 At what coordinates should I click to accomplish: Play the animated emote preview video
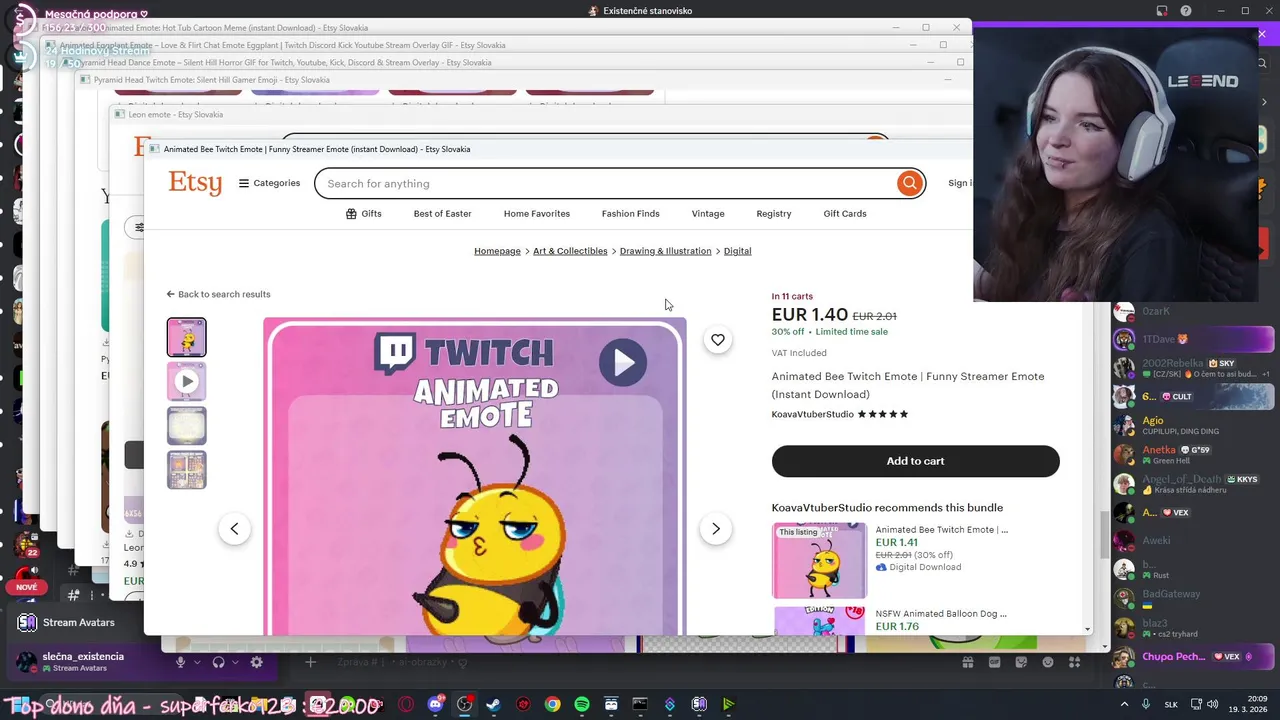(x=623, y=362)
